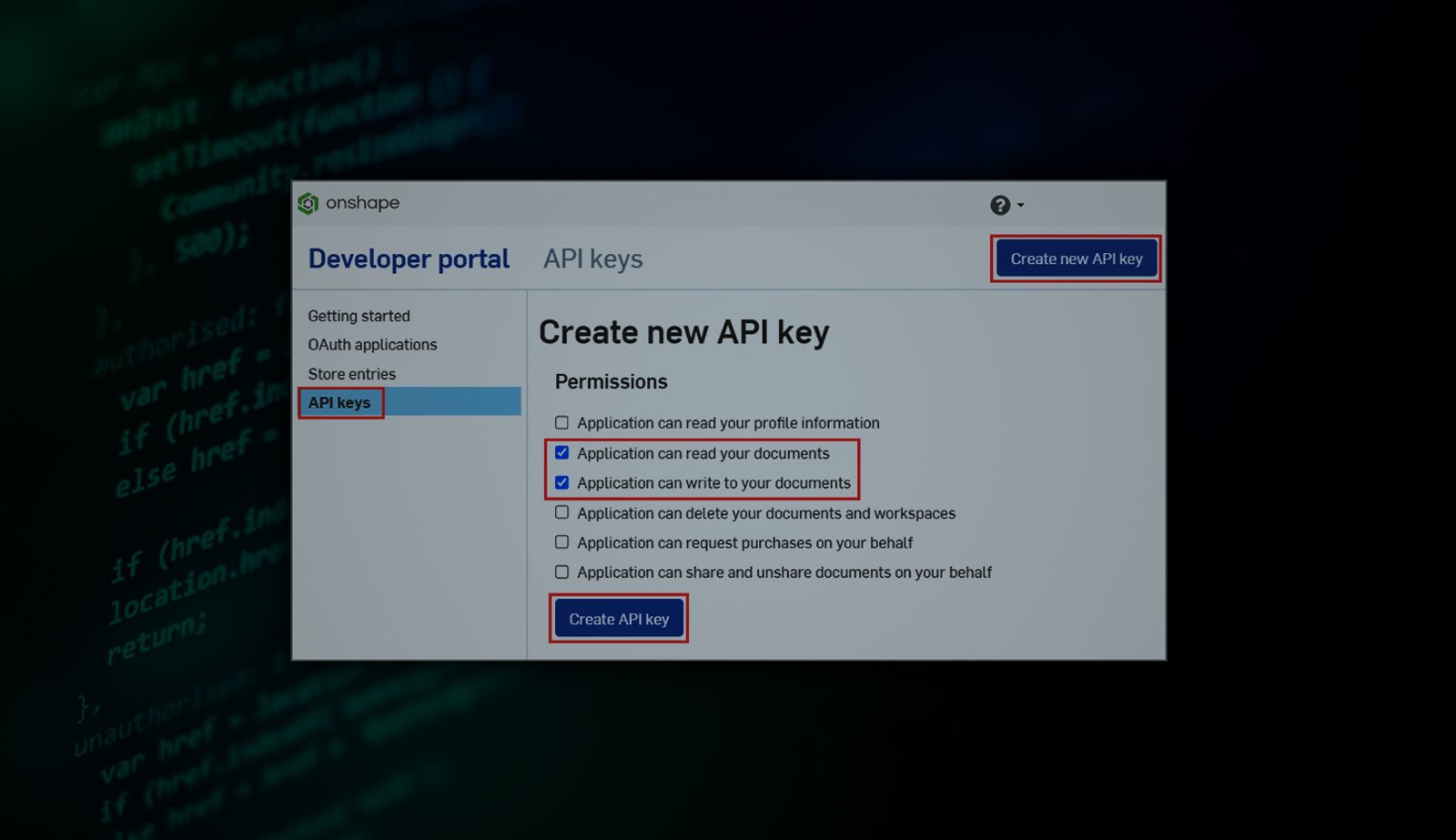Open the help question-mark icon
The height and width of the screenshot is (840, 1456).
point(1000,205)
